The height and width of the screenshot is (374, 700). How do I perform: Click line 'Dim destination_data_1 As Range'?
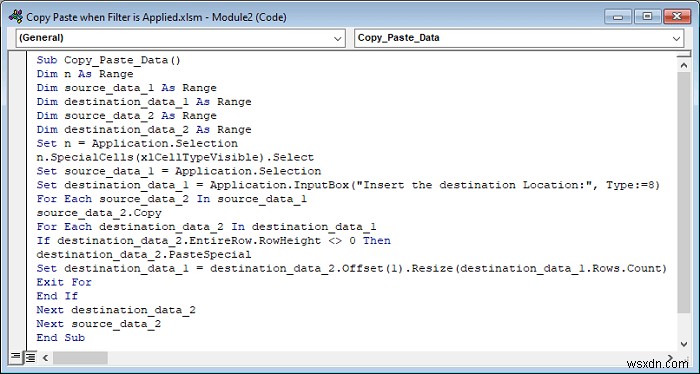pos(144,102)
